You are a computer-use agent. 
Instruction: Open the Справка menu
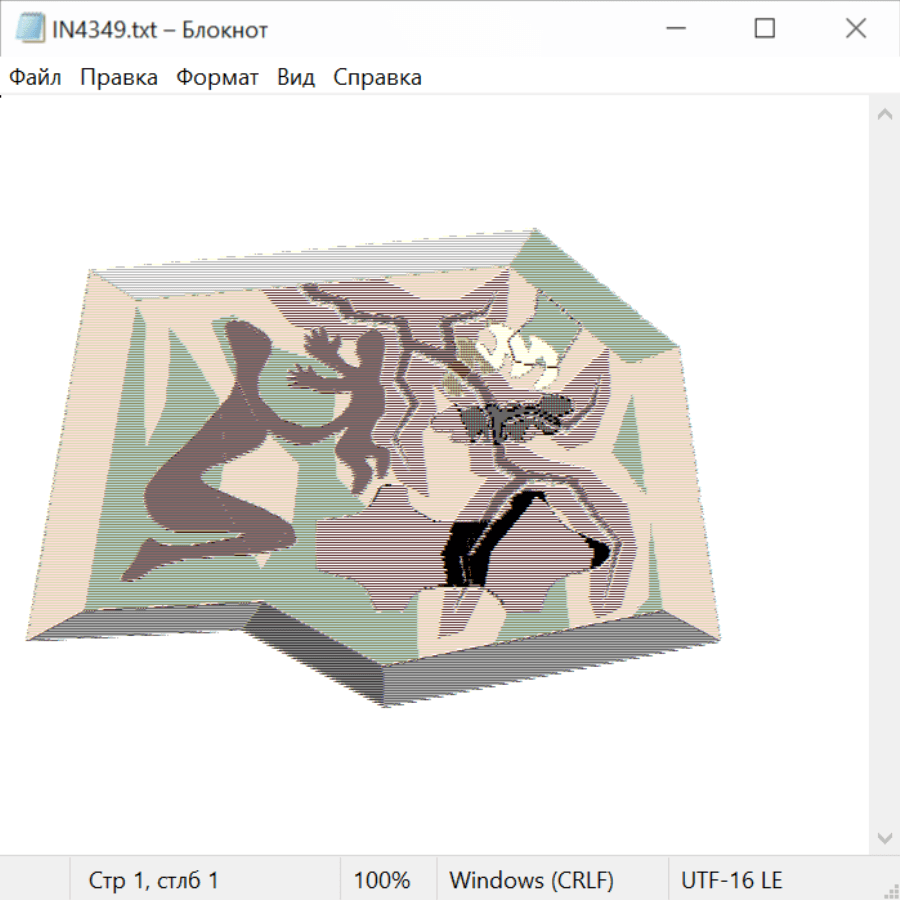coord(377,77)
